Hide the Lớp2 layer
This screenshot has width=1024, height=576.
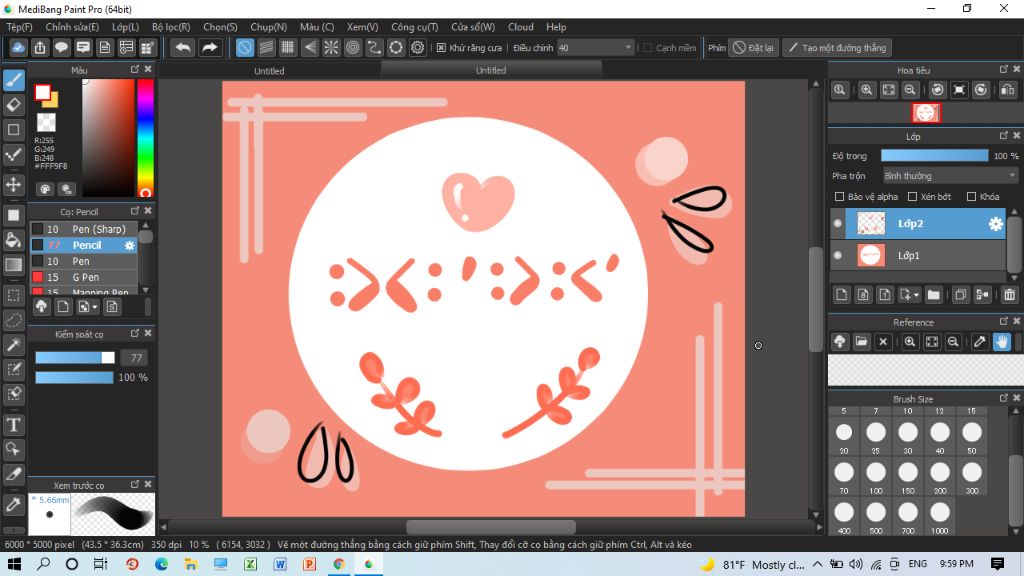[x=838, y=224]
